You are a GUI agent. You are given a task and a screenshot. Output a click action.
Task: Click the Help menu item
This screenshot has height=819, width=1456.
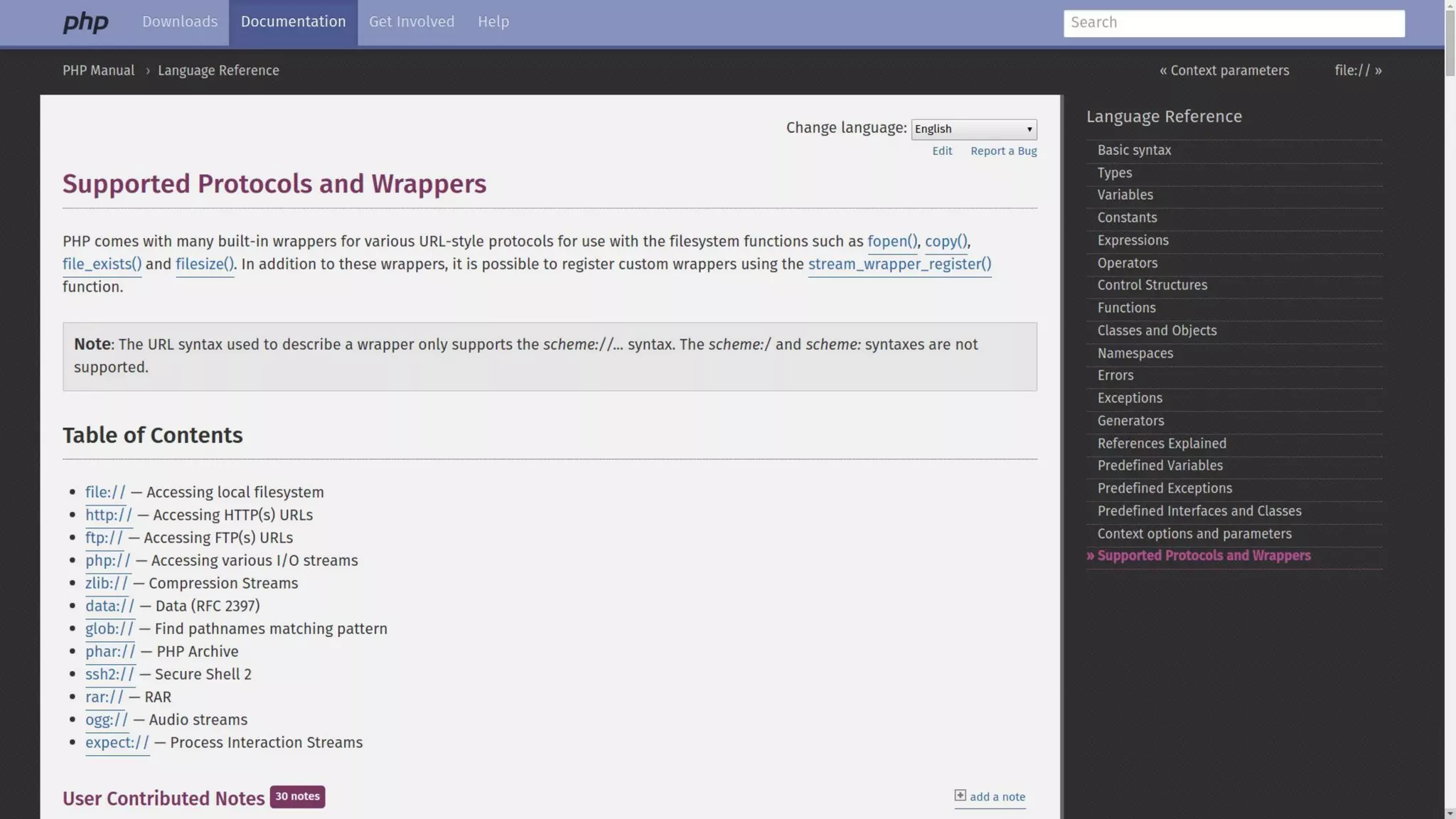click(493, 22)
